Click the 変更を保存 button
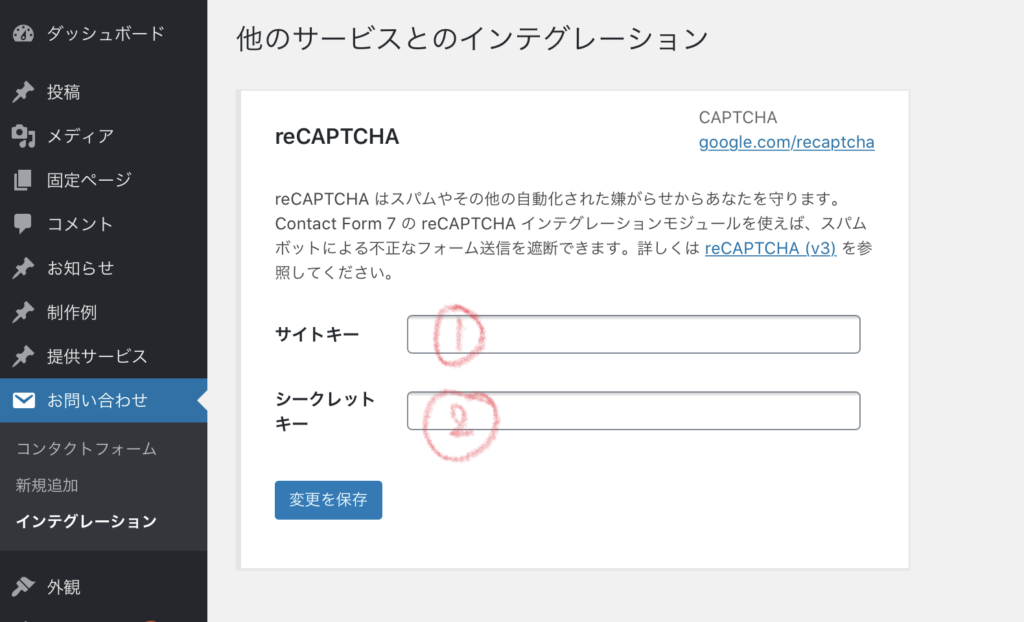Image resolution: width=1024 pixels, height=622 pixels. pyautogui.click(x=328, y=500)
